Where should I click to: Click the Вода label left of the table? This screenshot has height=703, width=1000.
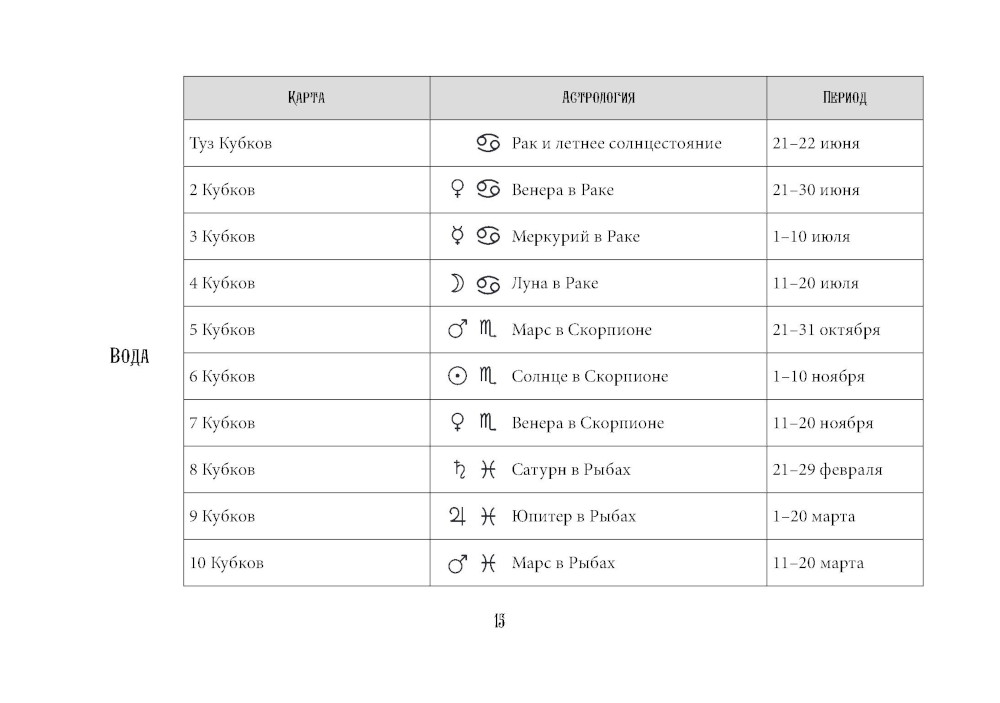pyautogui.click(x=129, y=356)
